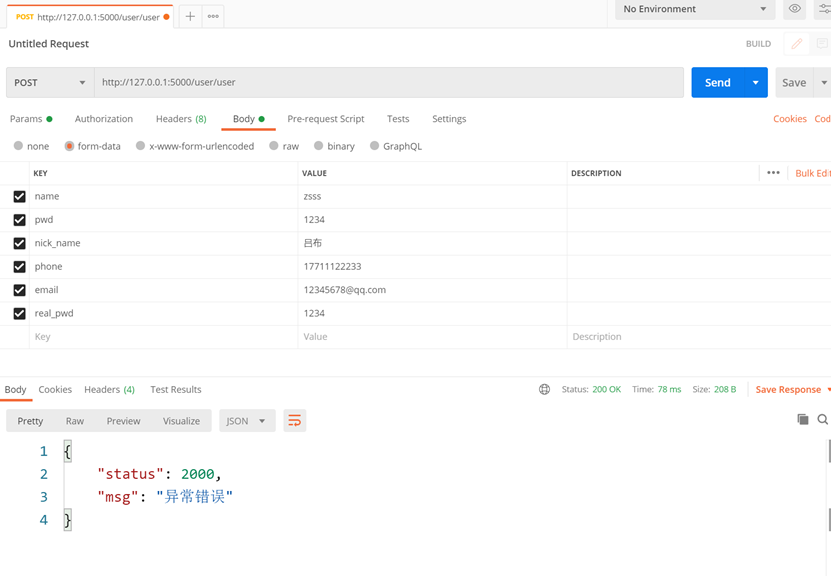Image resolution: width=831 pixels, height=576 pixels.
Task: Click the pencil edit icon near BUILD
Action: point(797,43)
